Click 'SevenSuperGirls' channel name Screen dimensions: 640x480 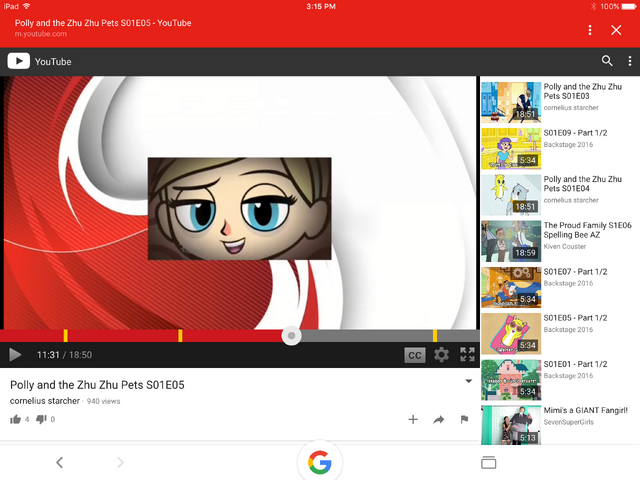pyautogui.click(x=569, y=422)
